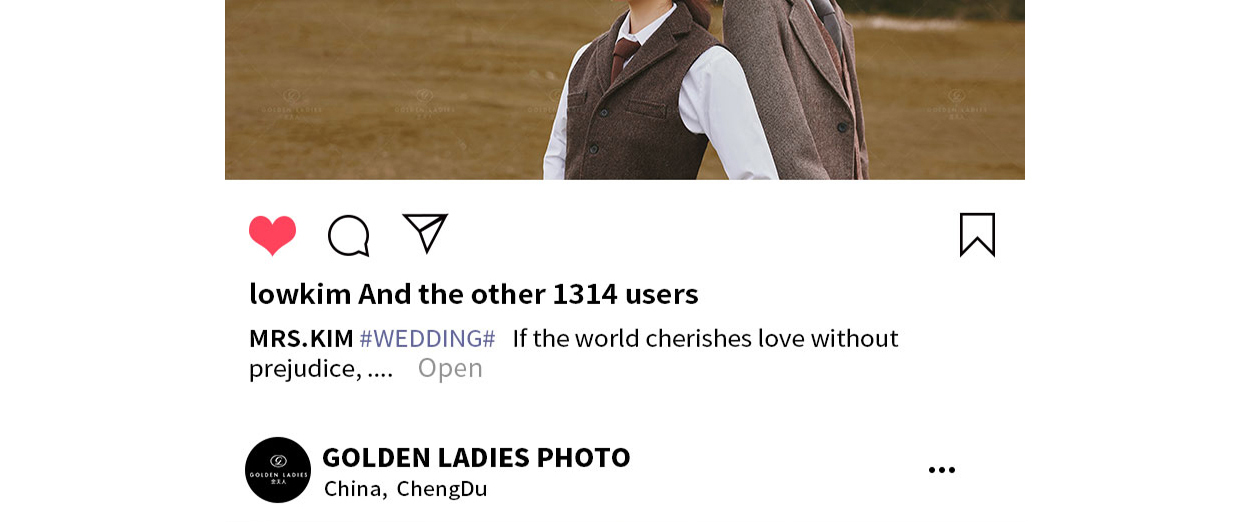The width and height of the screenshot is (1250, 522).
Task: Open more options for GOLDEN LADIES PHOTO post
Action: click(x=941, y=470)
